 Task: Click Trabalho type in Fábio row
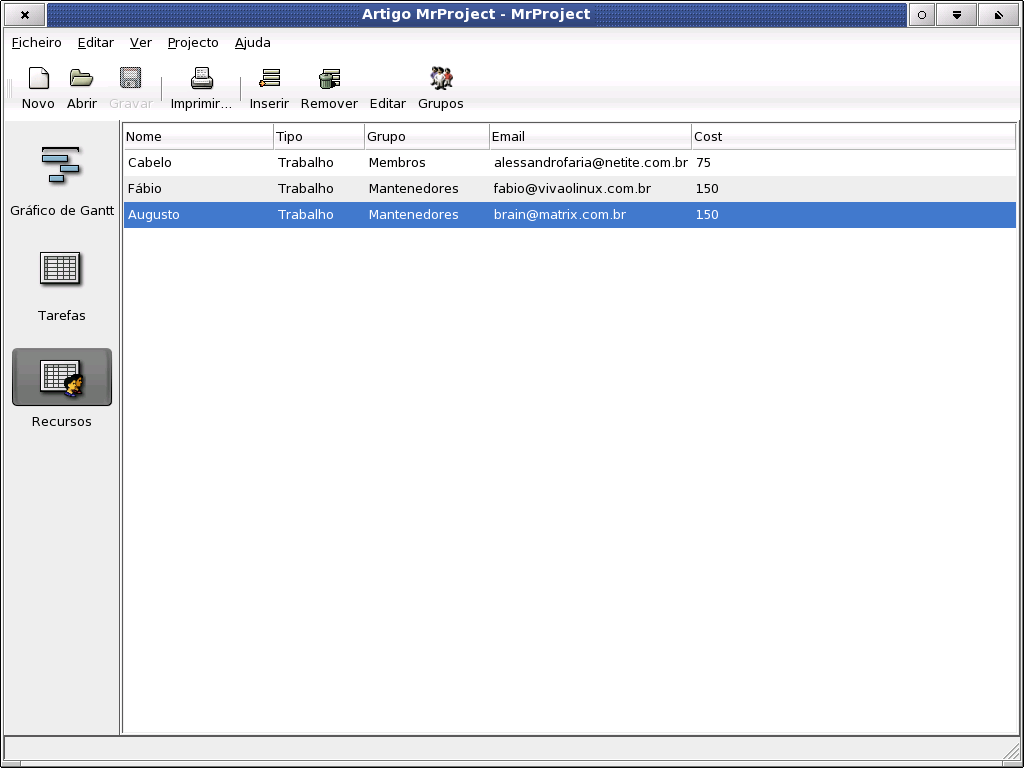click(x=306, y=189)
